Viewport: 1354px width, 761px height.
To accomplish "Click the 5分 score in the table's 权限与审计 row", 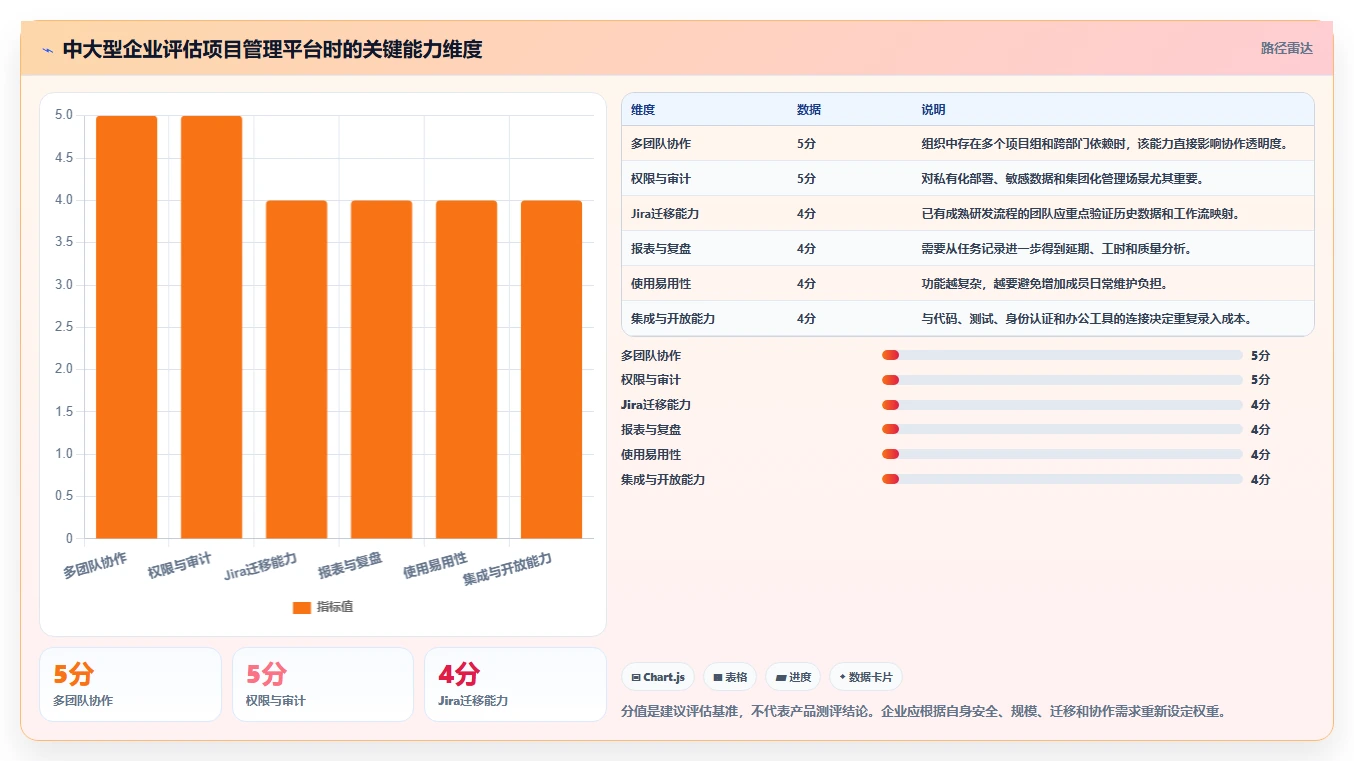I will click(806, 179).
